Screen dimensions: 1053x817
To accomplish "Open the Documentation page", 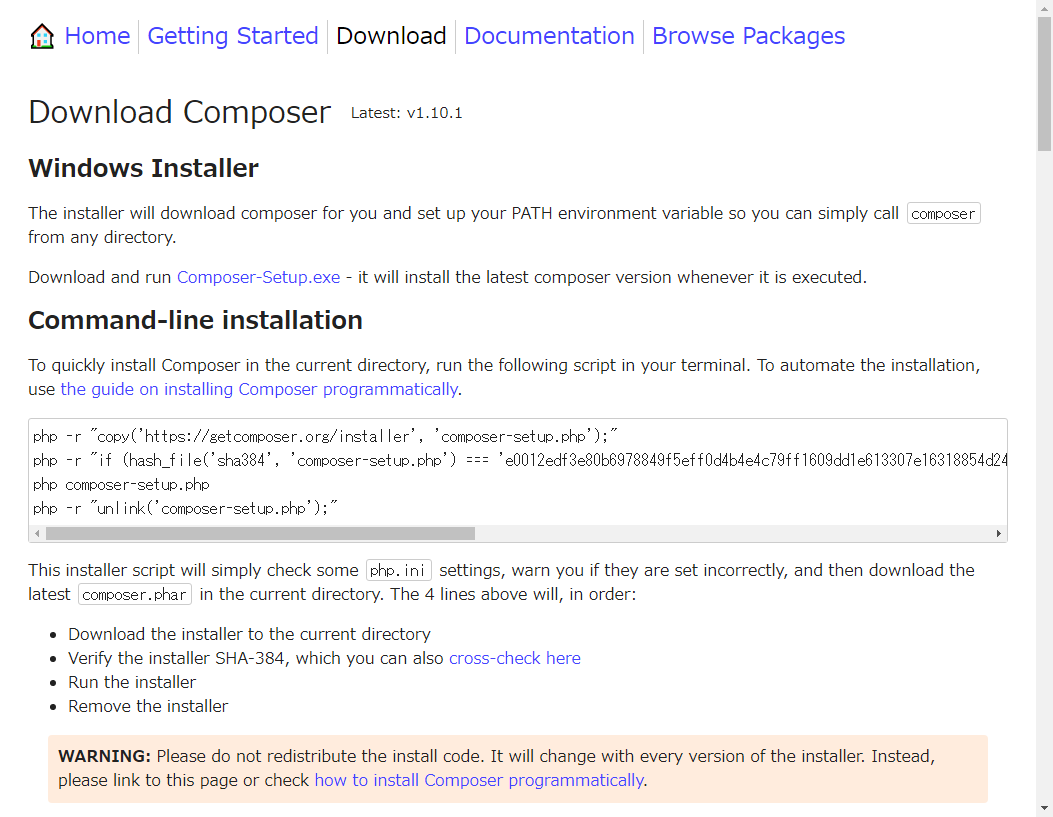I will pos(549,37).
